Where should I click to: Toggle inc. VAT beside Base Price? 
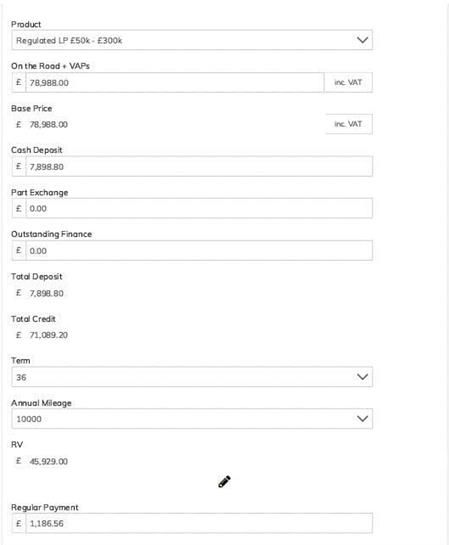[348, 124]
